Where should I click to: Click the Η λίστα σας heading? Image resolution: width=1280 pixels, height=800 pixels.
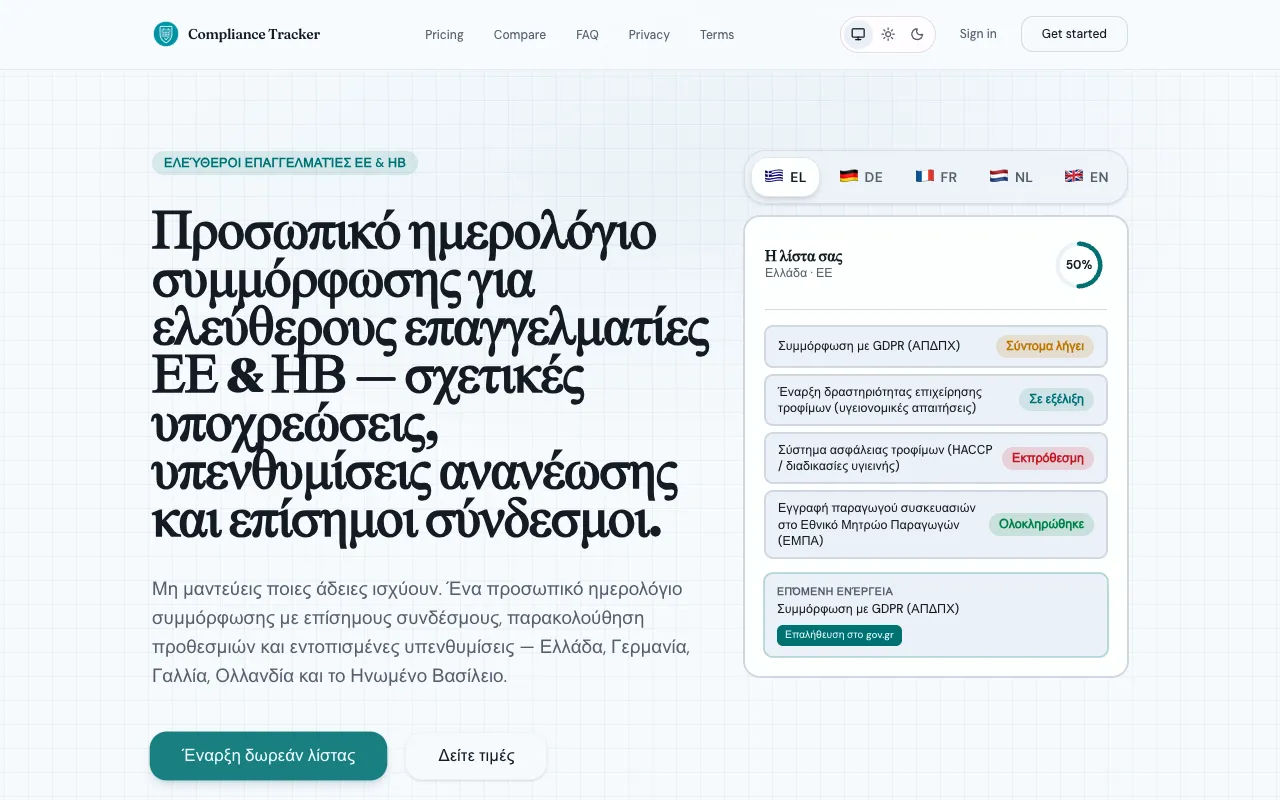[803, 256]
